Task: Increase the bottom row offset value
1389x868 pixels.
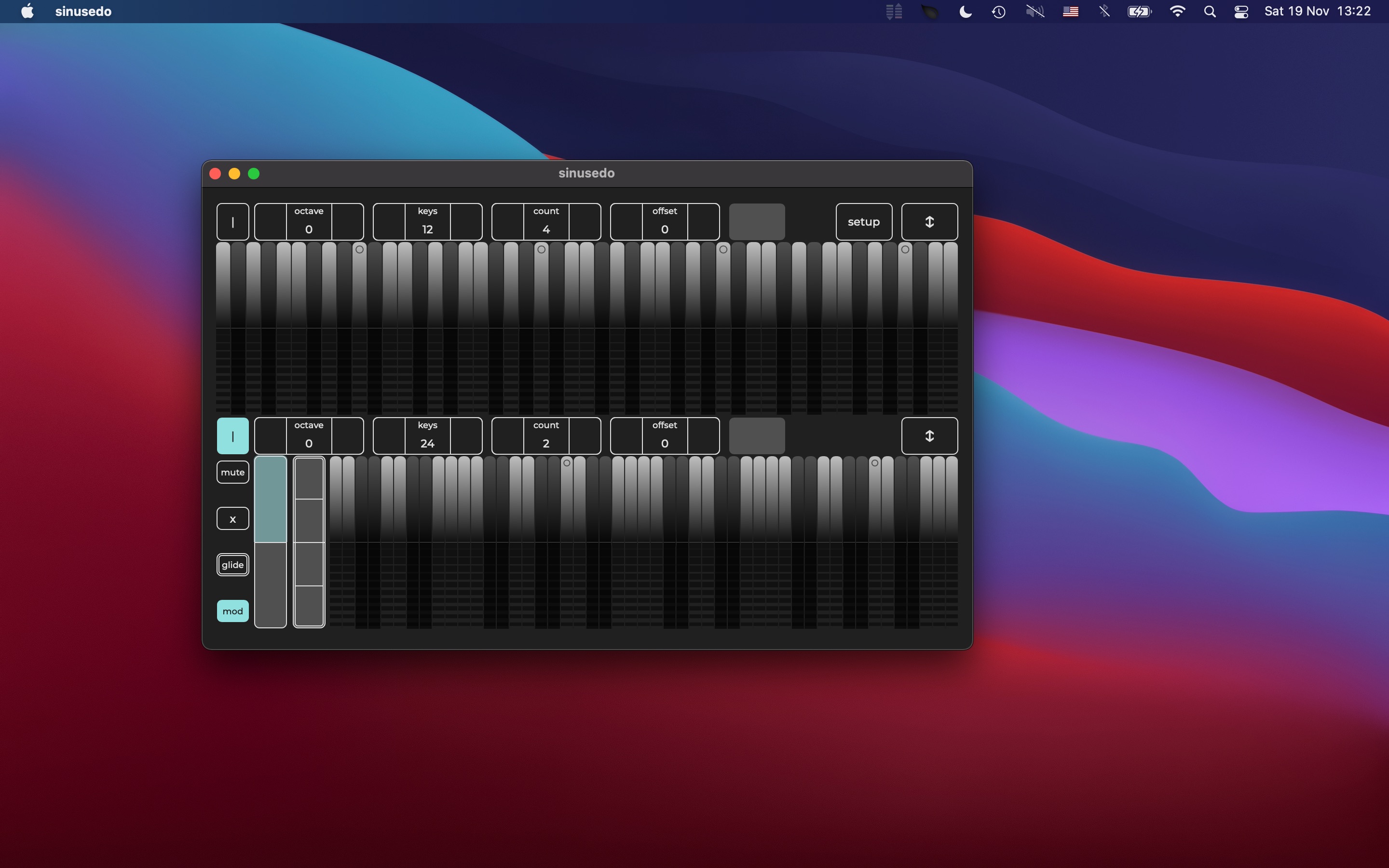Action: coord(704,436)
